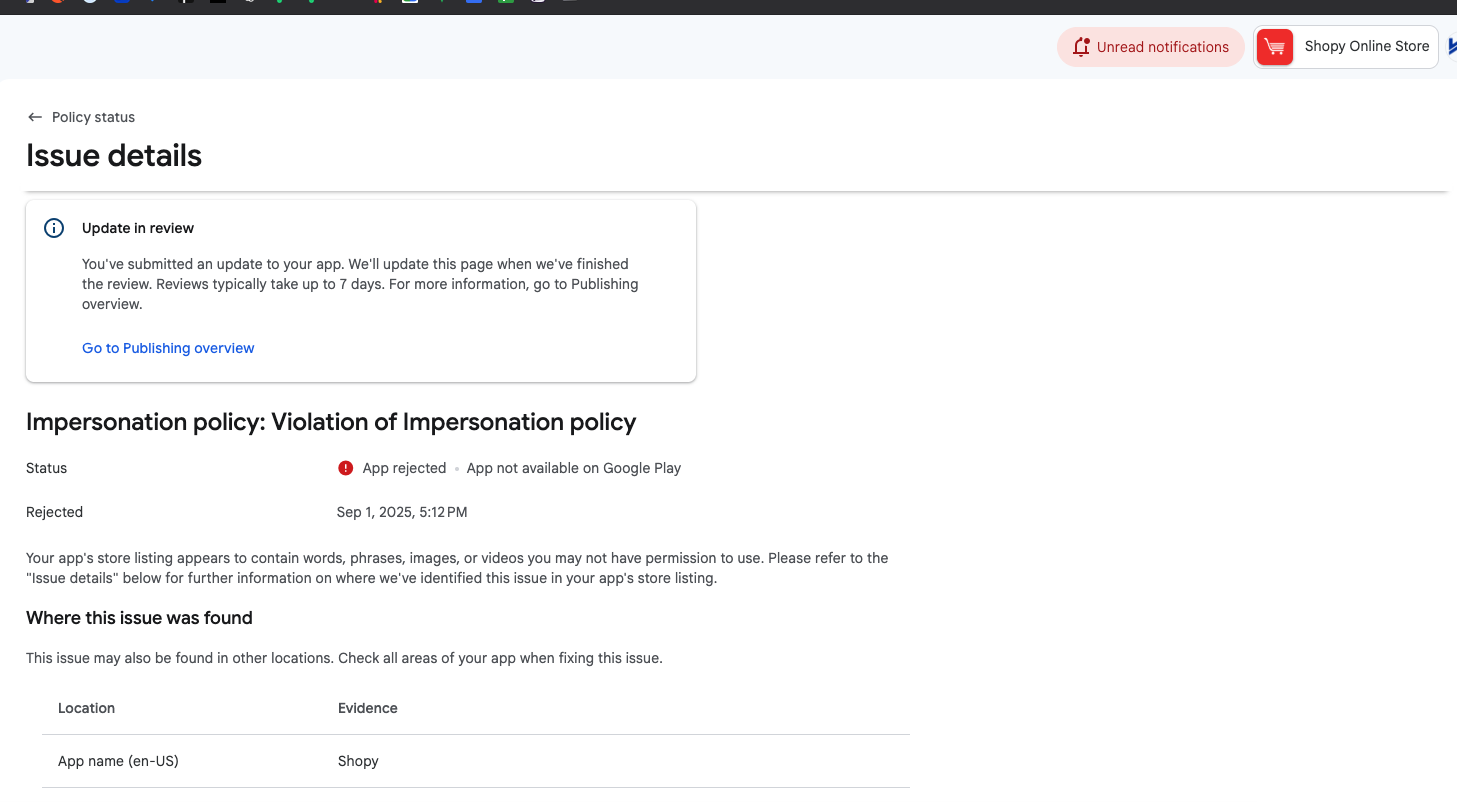
Task: Select the Shopy evidence cell
Action: tap(358, 761)
